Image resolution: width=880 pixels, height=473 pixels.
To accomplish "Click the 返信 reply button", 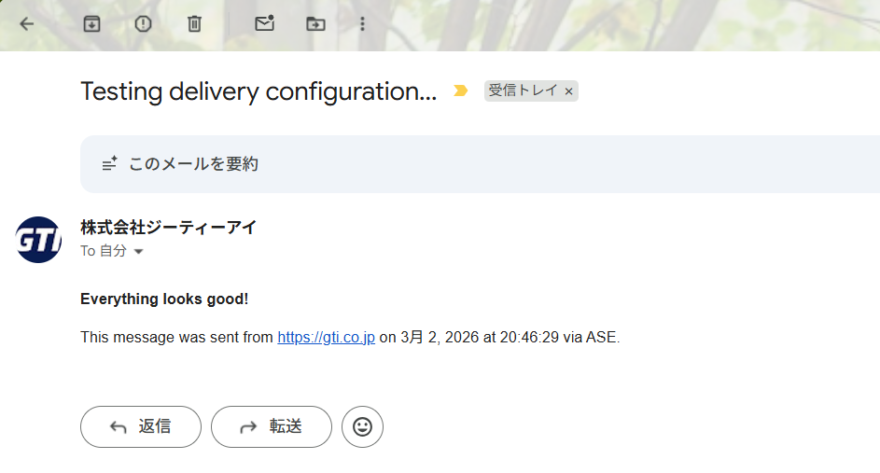I will 141,427.
